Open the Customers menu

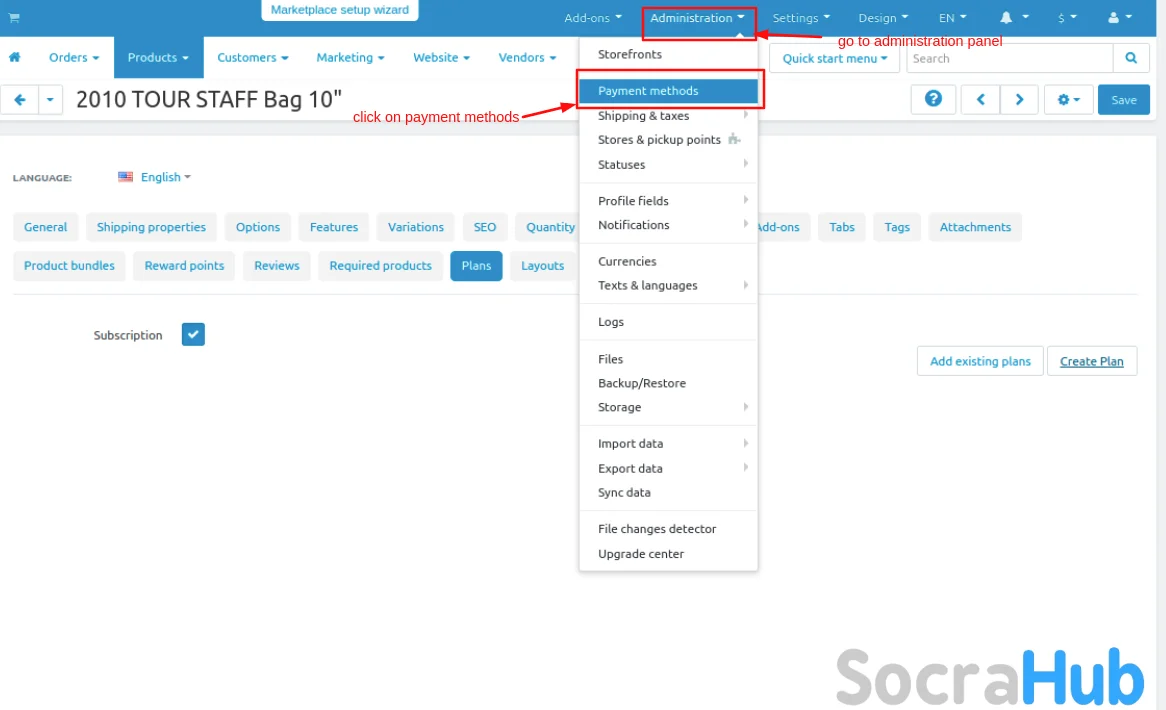pyautogui.click(x=253, y=57)
